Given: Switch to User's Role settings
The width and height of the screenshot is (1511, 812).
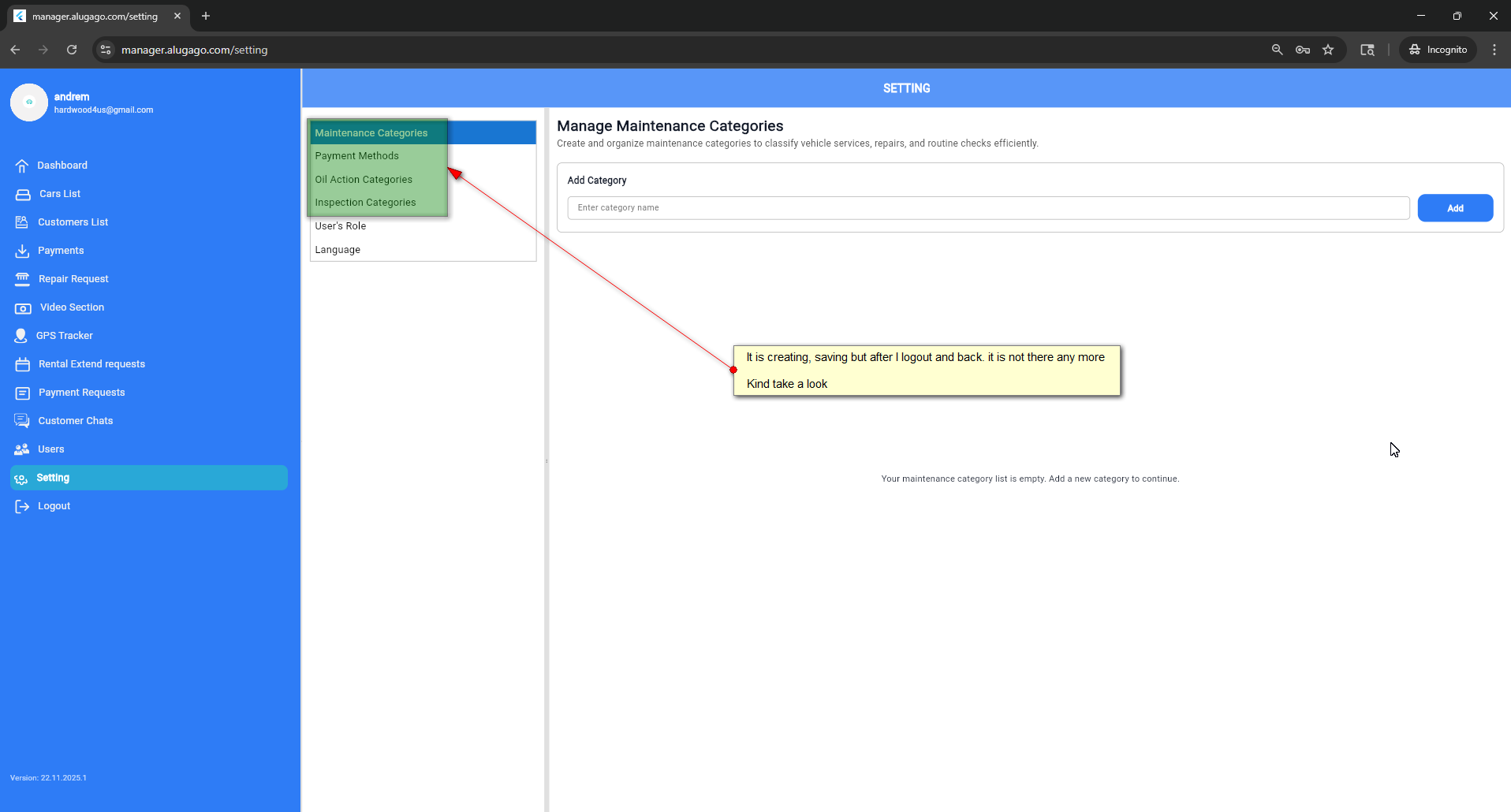Looking at the screenshot, I should pos(341,226).
